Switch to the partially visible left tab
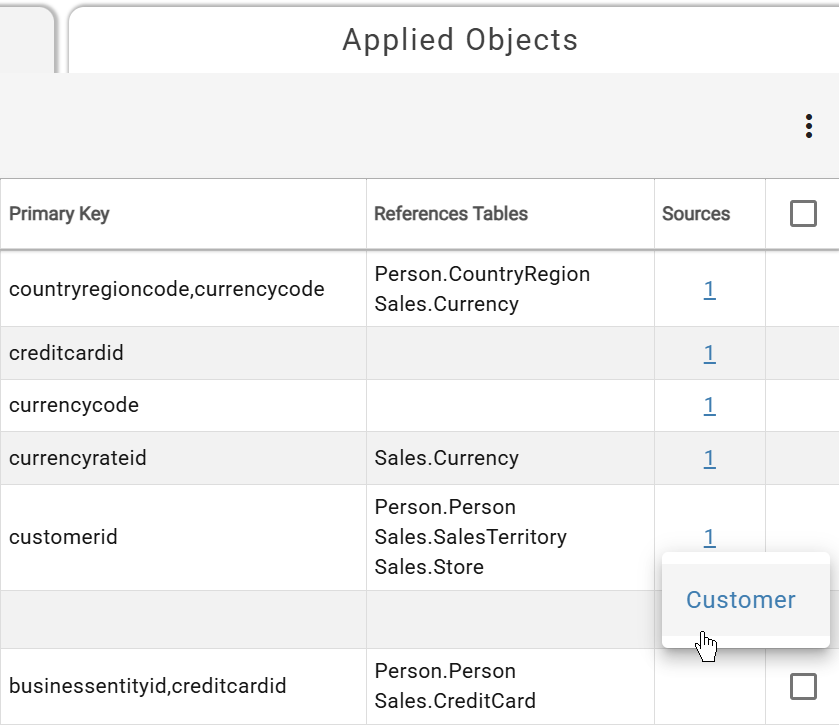 click(x=25, y=40)
